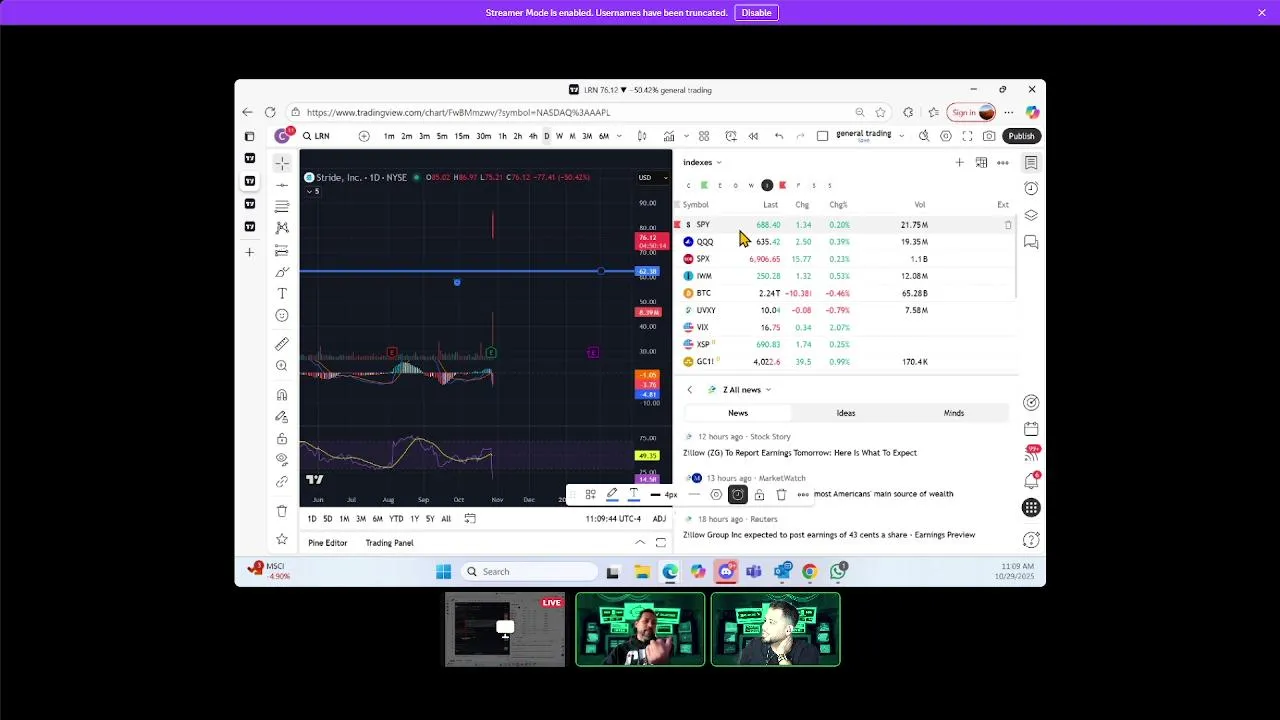Viewport: 1280px width, 720px height.
Task: Select the SPY row in watchlist
Action: coord(846,225)
